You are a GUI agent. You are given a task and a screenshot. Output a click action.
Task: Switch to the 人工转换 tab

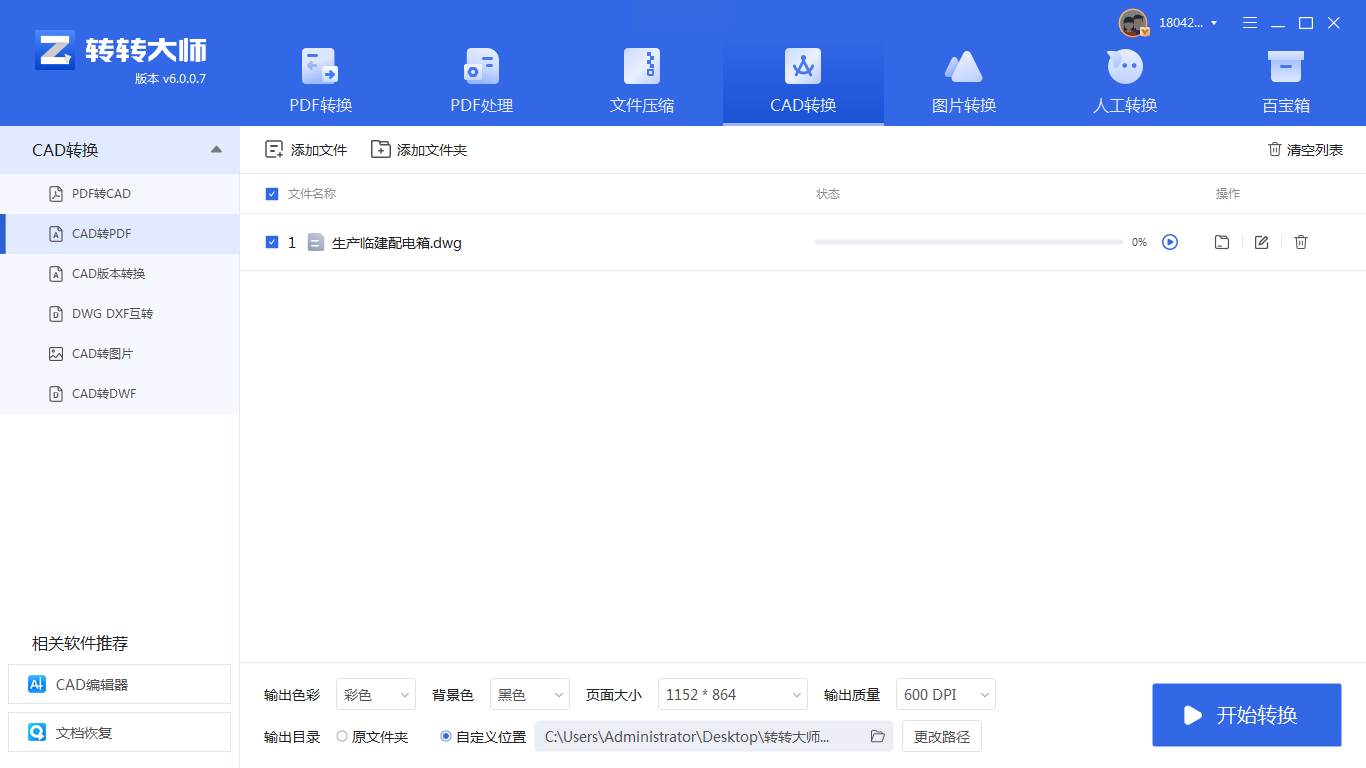click(1125, 81)
